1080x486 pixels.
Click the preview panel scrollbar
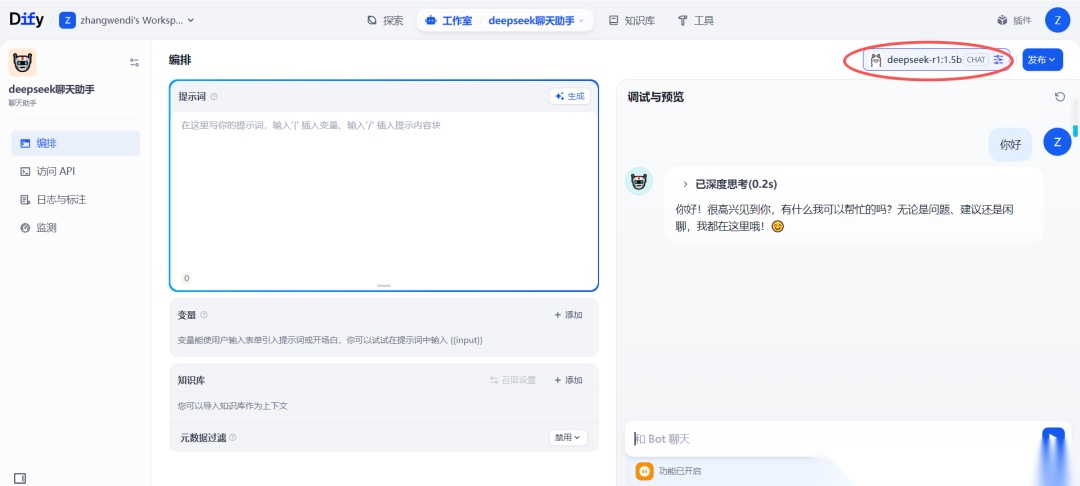coord(1075,131)
